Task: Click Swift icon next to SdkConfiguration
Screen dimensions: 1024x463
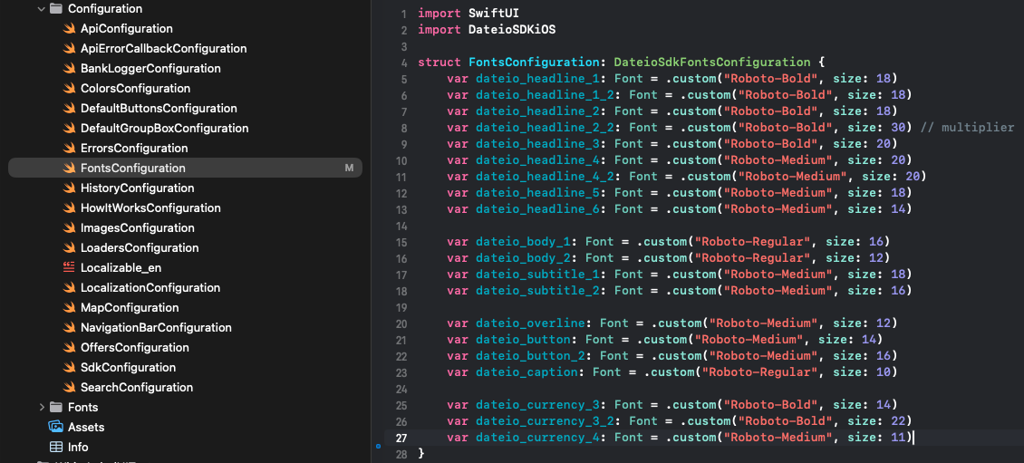Action: [69, 368]
